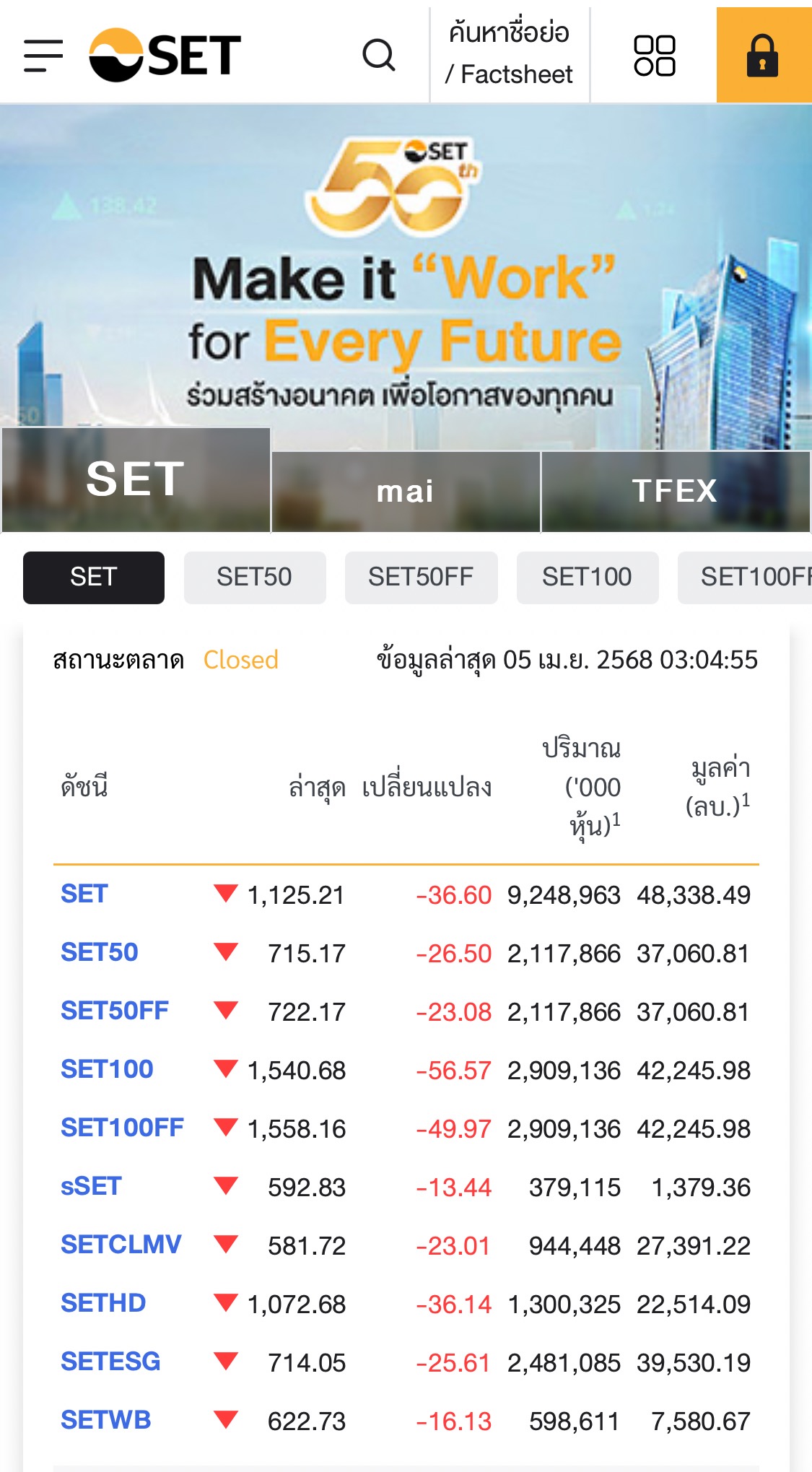Select the SET50 index chip
Viewport: 812px width, 1472px height.
tap(254, 578)
